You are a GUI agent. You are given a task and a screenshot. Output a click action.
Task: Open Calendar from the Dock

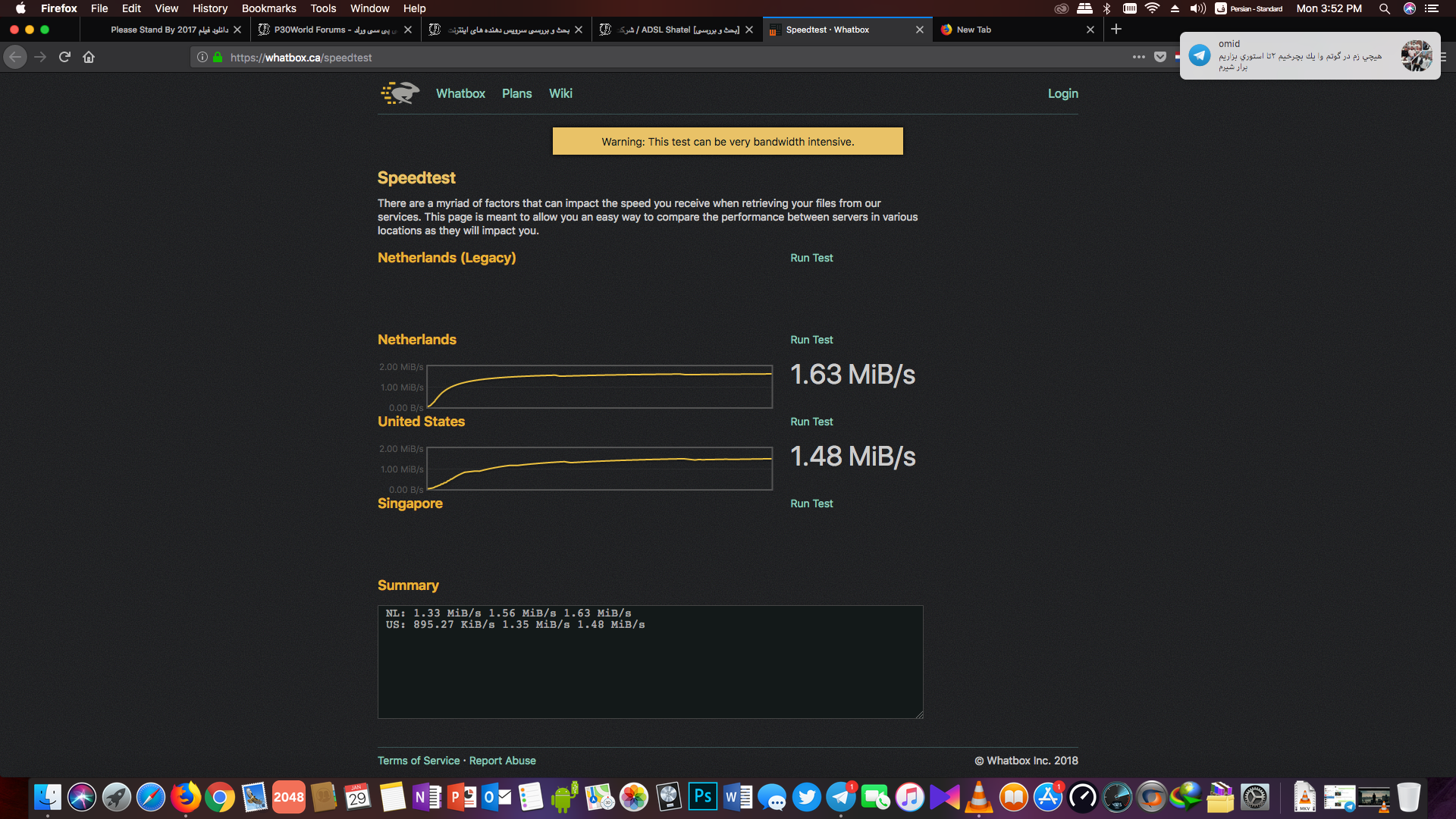[358, 797]
